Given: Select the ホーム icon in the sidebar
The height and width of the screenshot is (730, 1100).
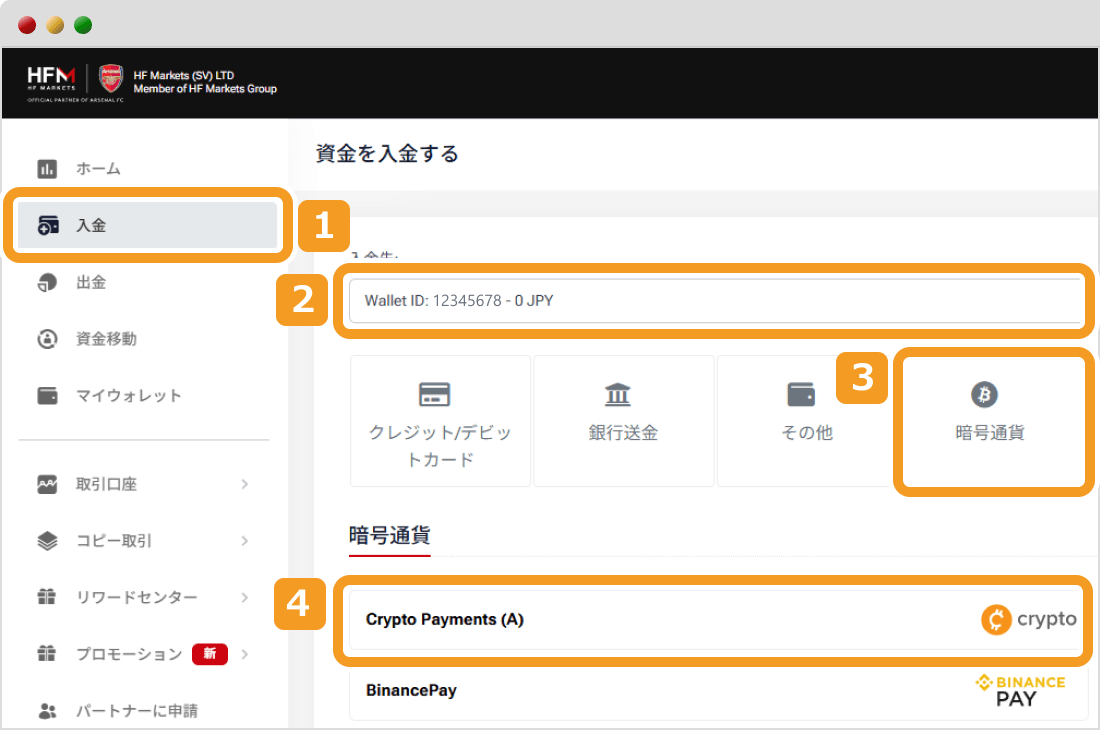Looking at the screenshot, I should coord(47,168).
